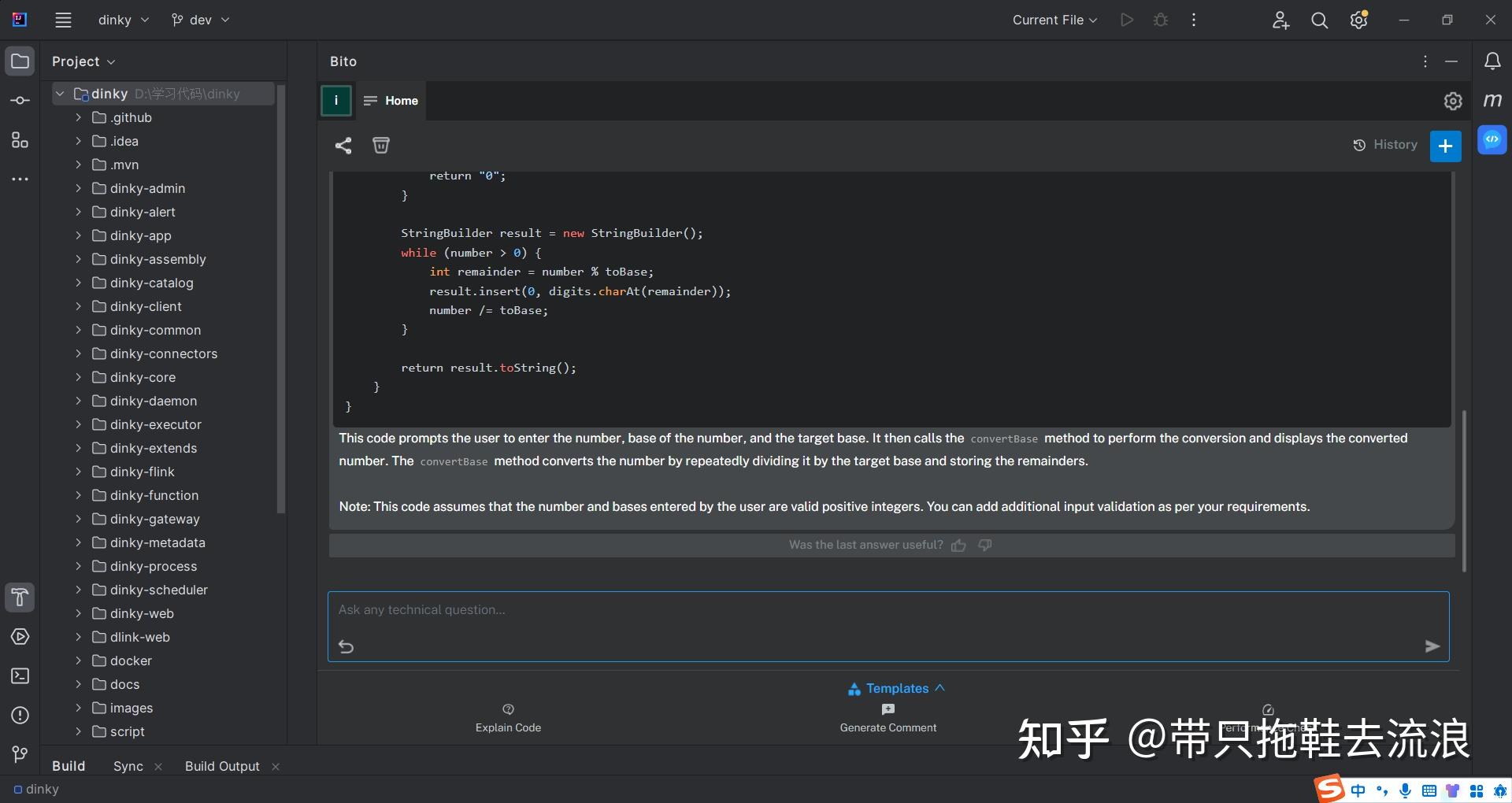Switch to the Sync tab
This screenshot has width=1512, height=803.
128,766
